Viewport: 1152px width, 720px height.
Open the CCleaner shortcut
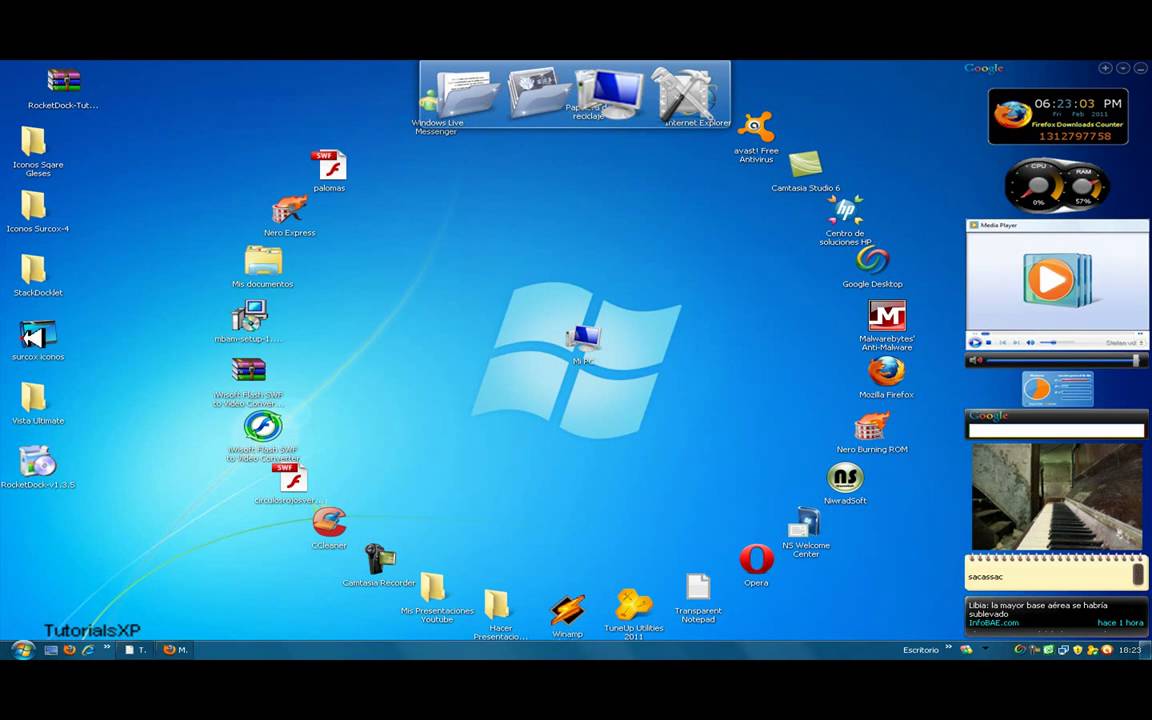tap(329, 522)
